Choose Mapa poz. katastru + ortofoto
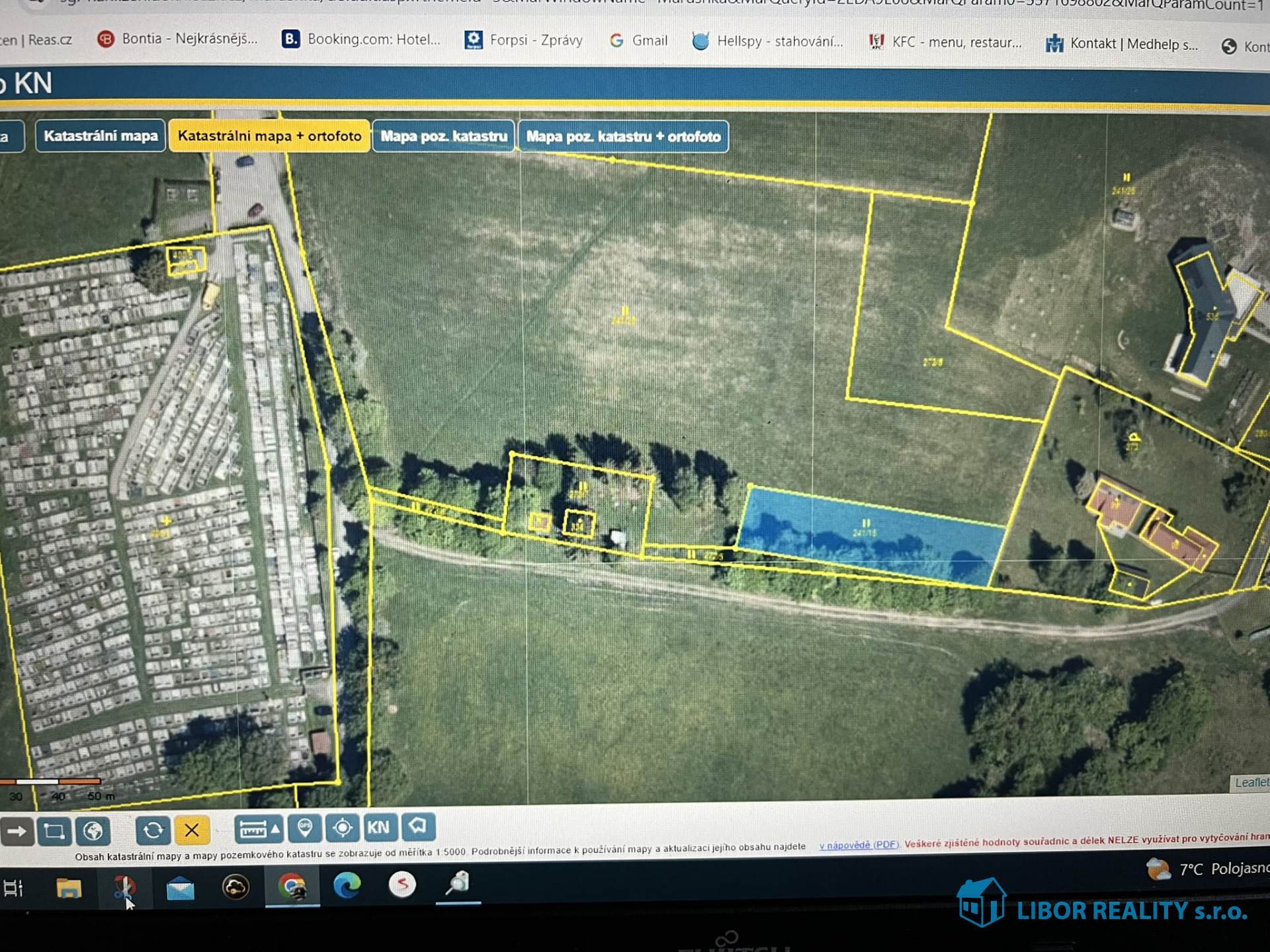This screenshot has height=952, width=1270. [623, 137]
